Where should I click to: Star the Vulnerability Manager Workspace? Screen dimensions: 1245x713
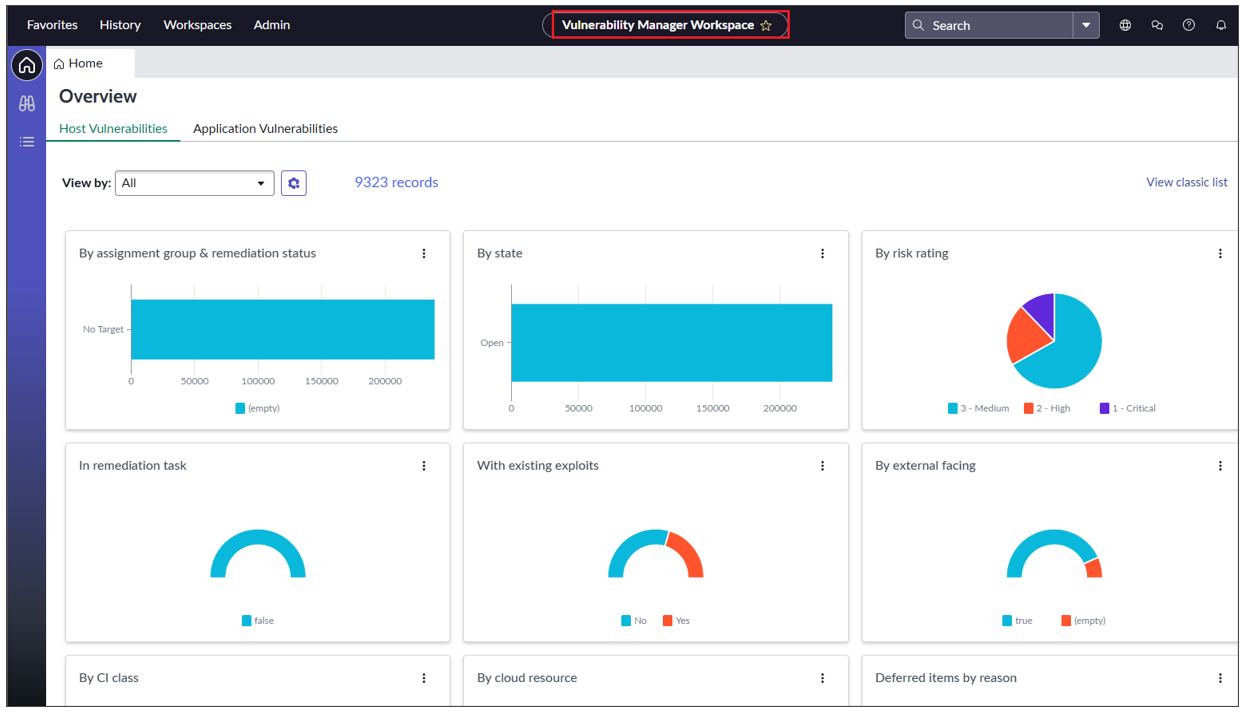tap(766, 24)
